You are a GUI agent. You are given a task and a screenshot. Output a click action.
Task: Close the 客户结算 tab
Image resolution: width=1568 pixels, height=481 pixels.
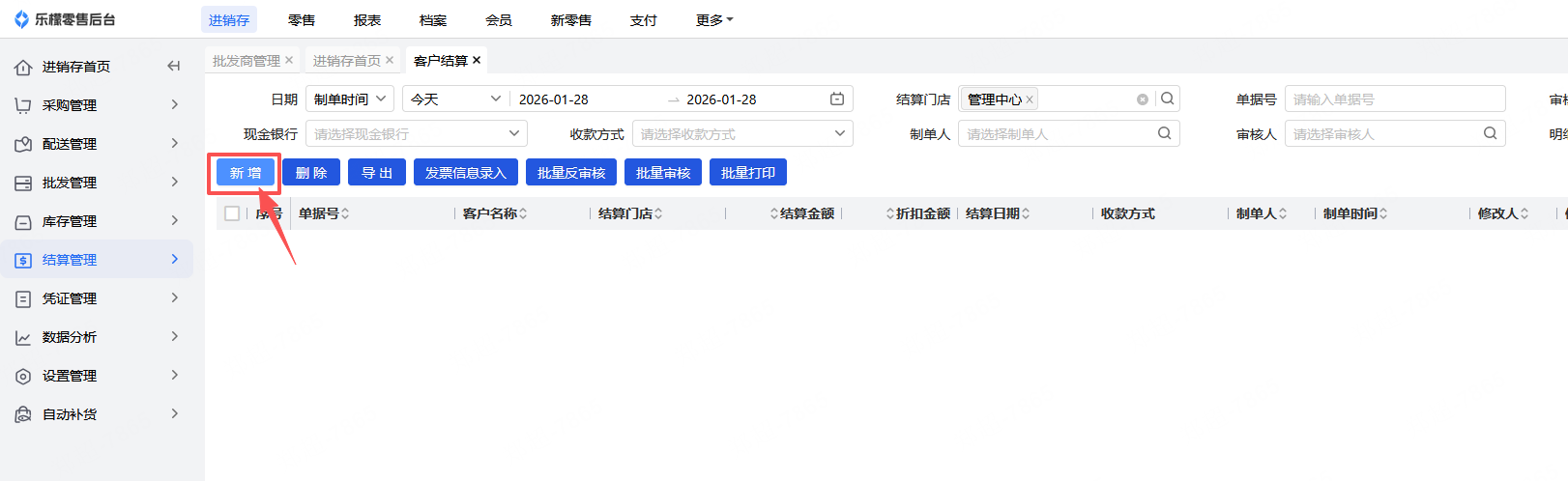[x=477, y=60]
